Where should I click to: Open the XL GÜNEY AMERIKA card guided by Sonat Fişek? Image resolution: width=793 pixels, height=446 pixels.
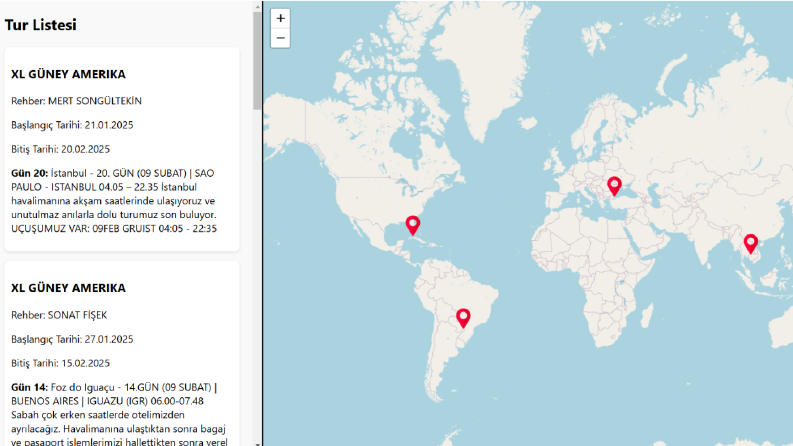[x=122, y=354]
